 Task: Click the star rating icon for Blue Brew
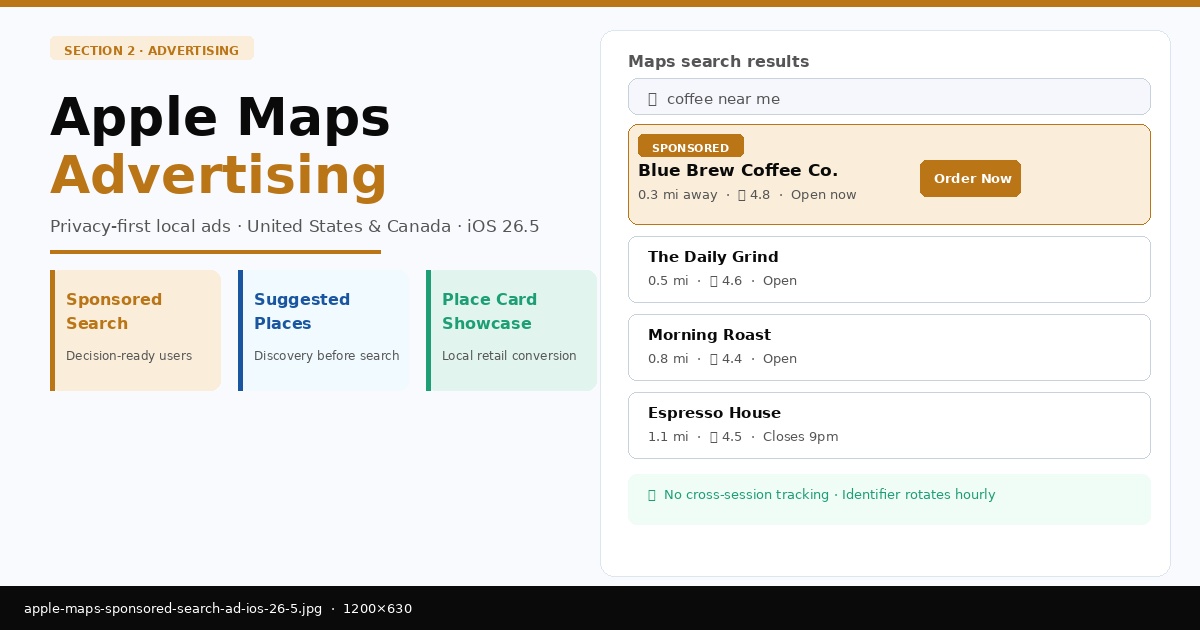(x=742, y=195)
